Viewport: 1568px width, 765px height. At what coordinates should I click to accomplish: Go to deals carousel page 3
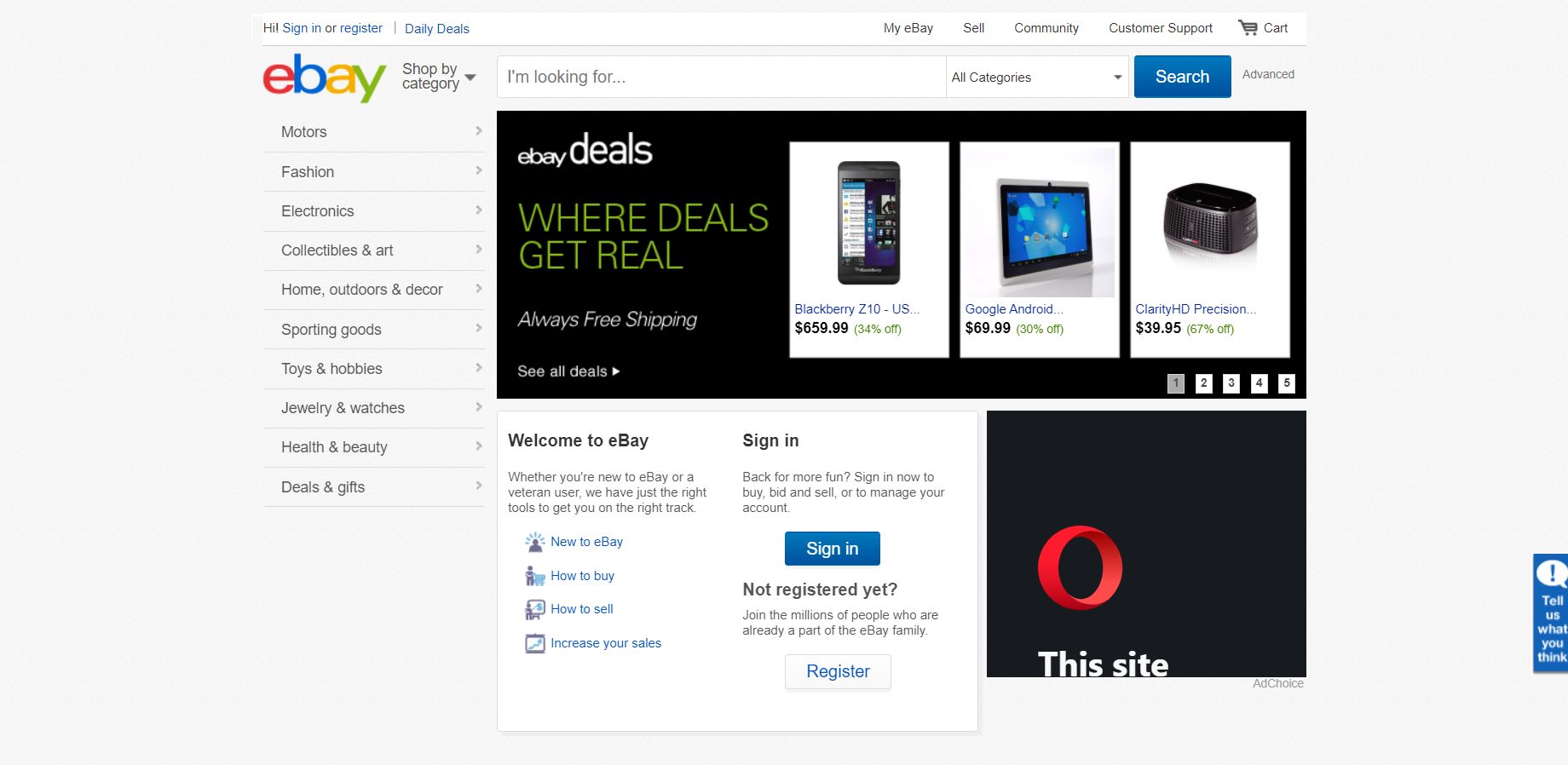pos(1231,383)
